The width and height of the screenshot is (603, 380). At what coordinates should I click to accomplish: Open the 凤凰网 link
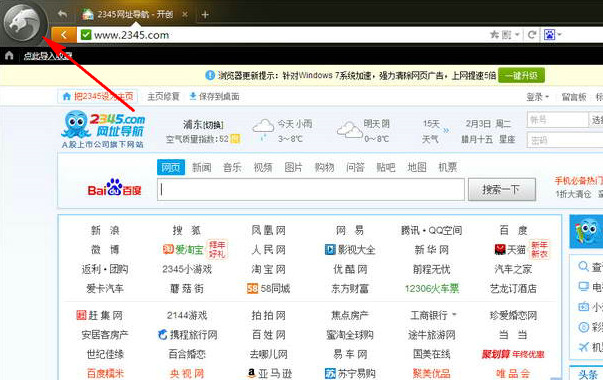[x=268, y=230]
